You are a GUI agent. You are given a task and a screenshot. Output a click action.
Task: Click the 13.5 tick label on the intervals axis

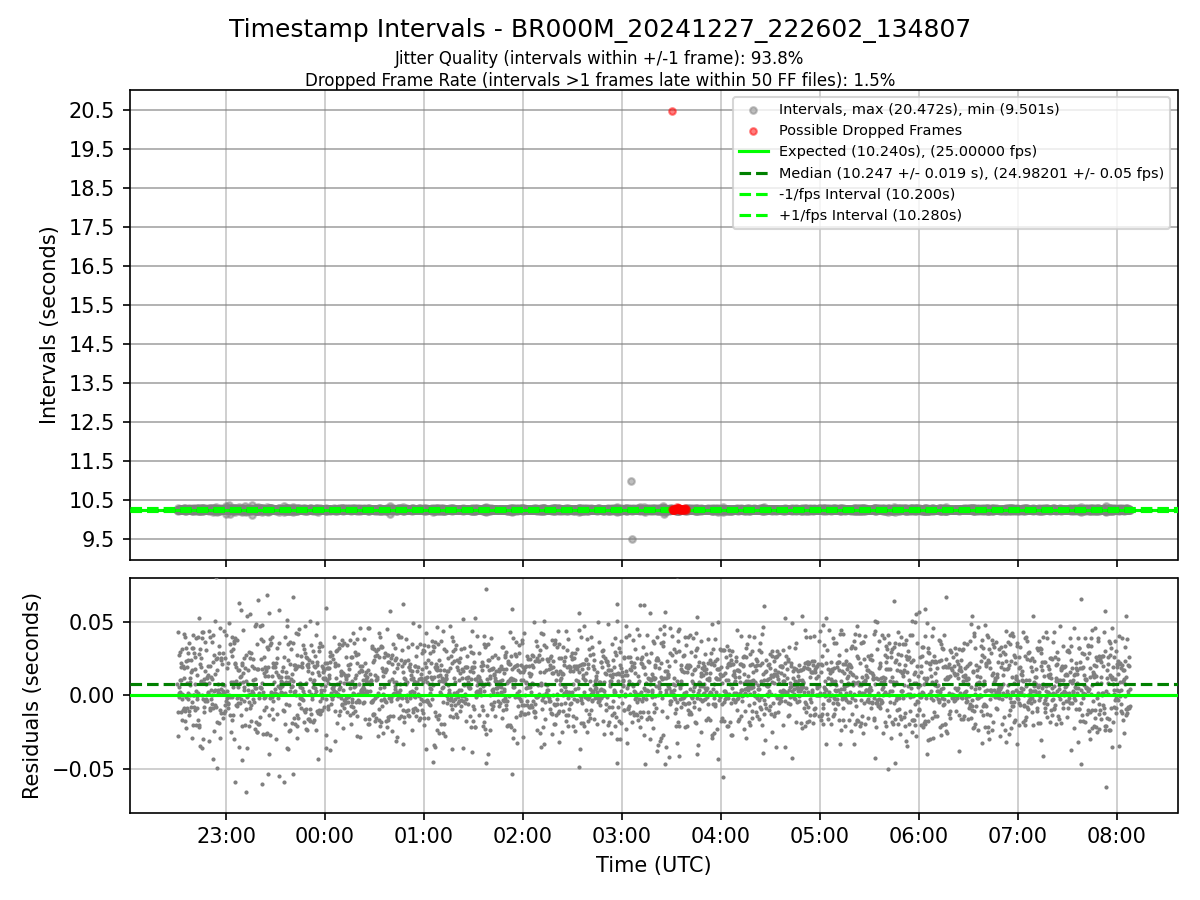[x=92, y=383]
